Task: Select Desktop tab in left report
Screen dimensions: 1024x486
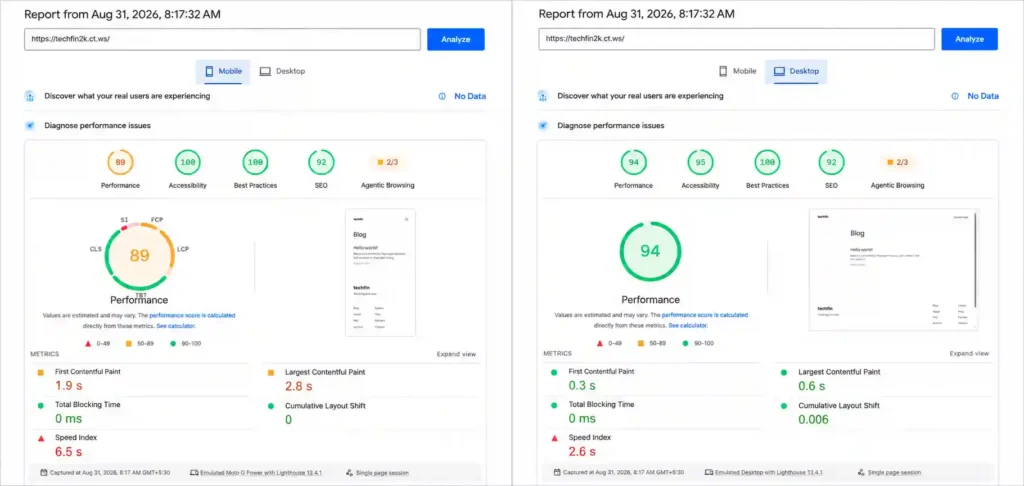Action: 282,71
